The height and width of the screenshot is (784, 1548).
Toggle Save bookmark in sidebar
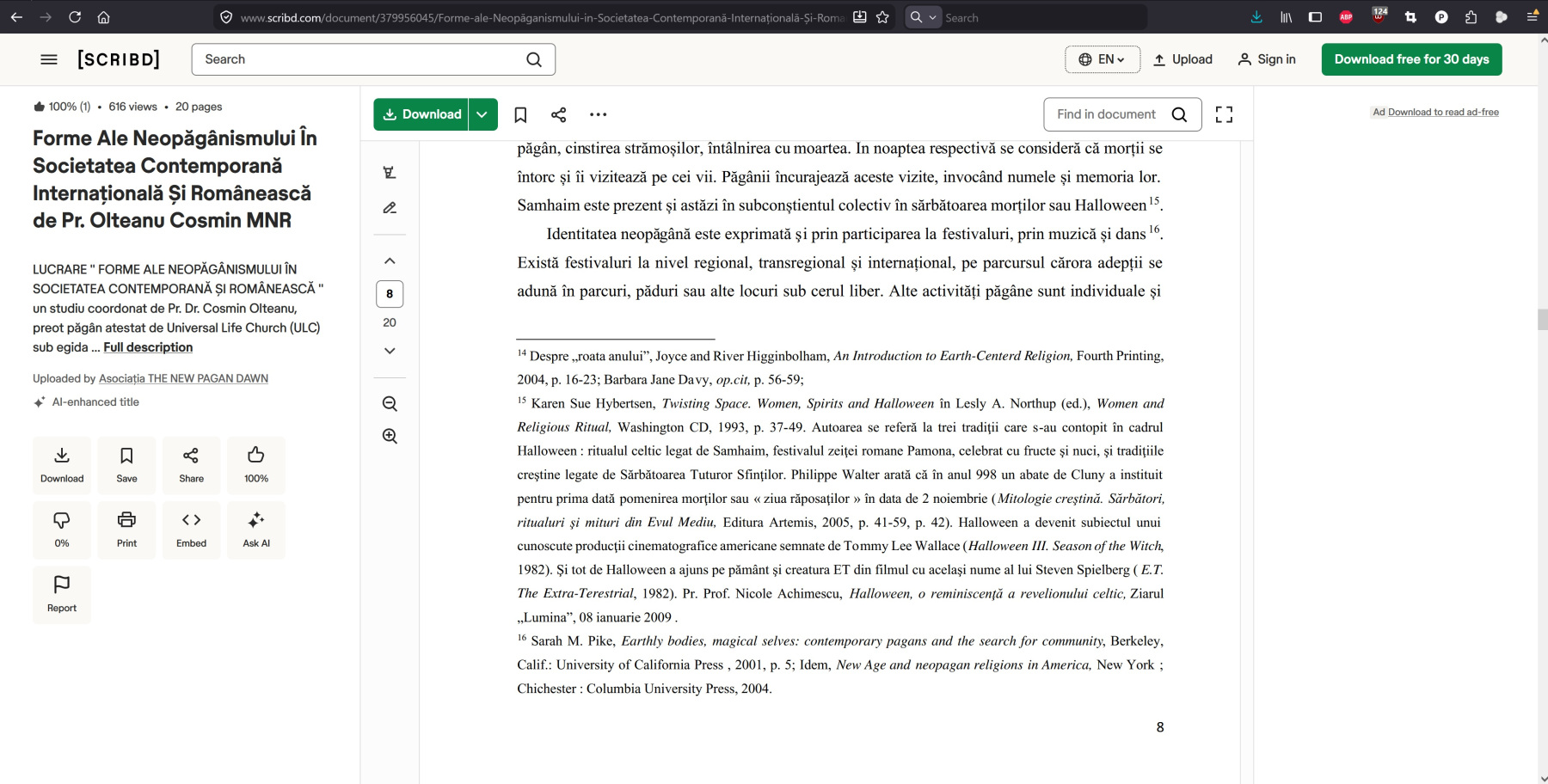pos(126,465)
